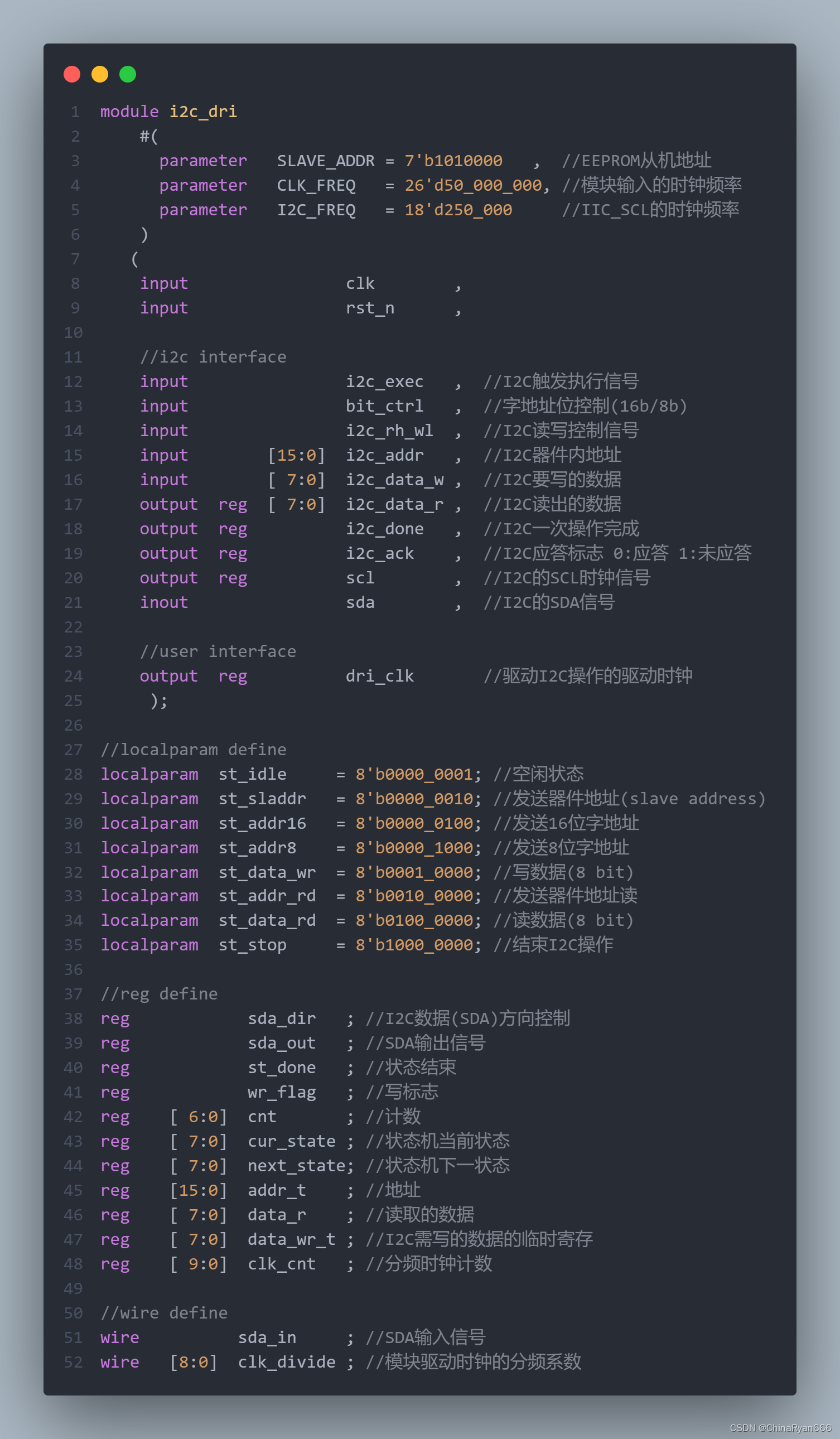
Task: Click the i2c_exec port name
Action: 385,382
